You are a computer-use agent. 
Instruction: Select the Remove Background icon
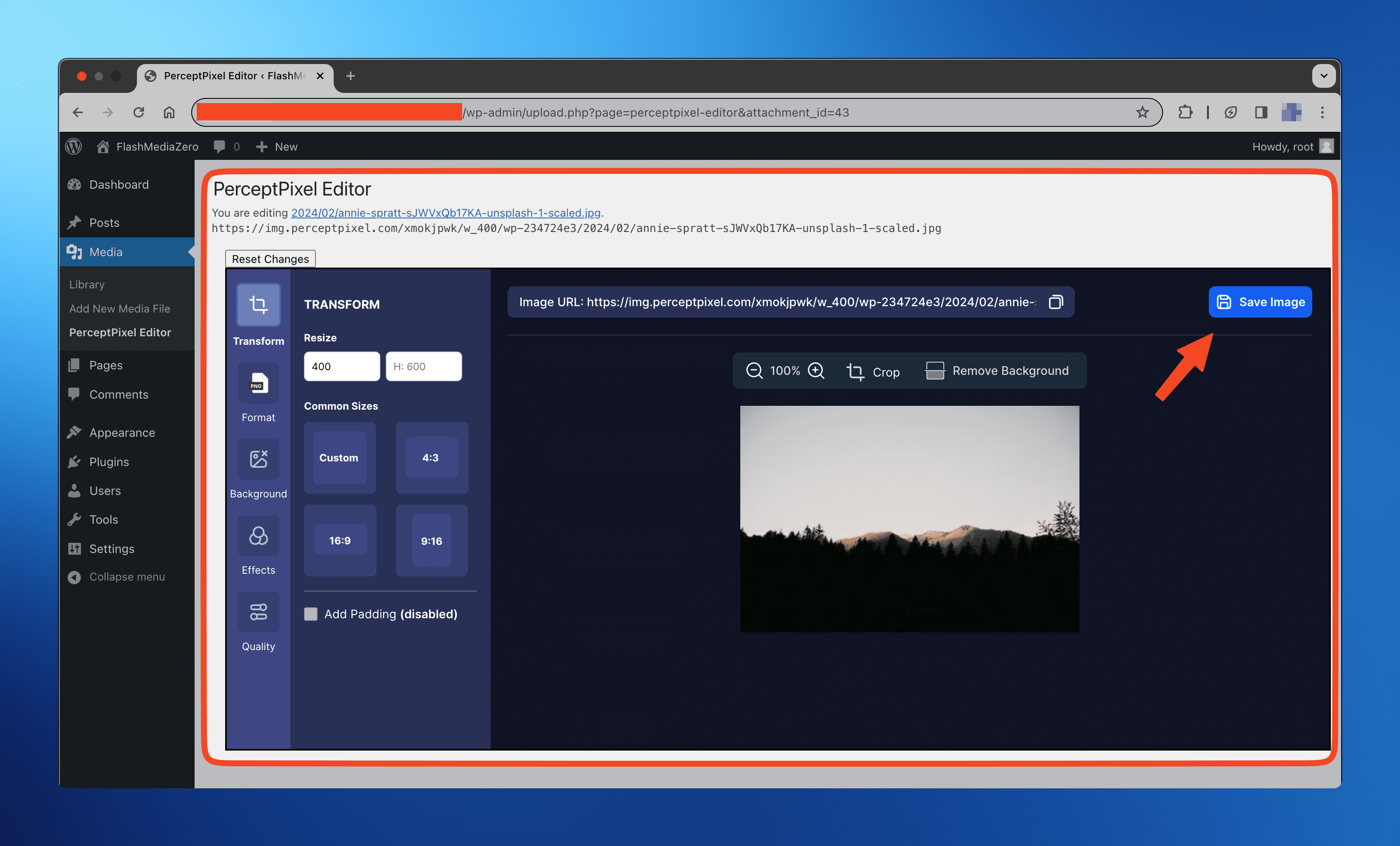point(934,370)
